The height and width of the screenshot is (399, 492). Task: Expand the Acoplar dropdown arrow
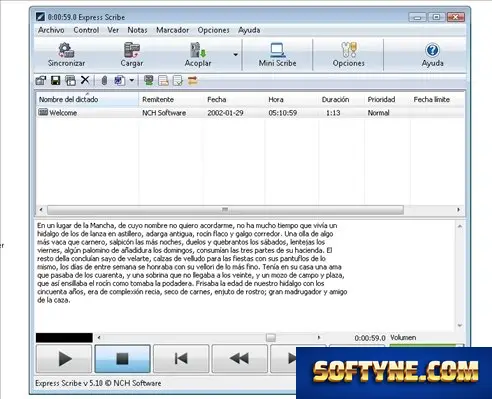click(x=236, y=55)
